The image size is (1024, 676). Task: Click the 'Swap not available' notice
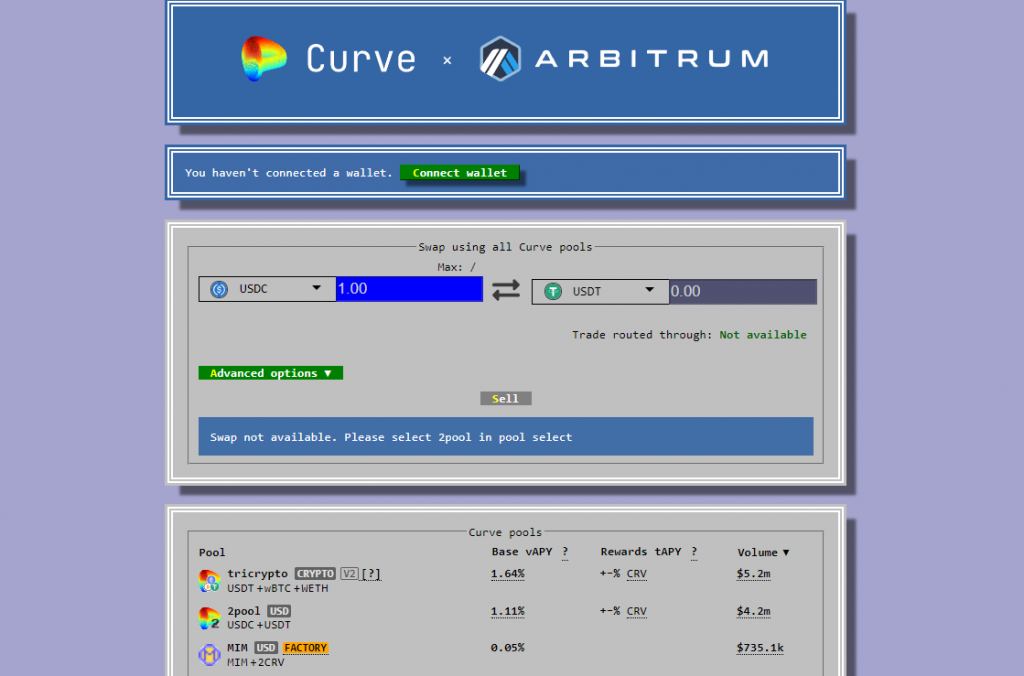506,436
